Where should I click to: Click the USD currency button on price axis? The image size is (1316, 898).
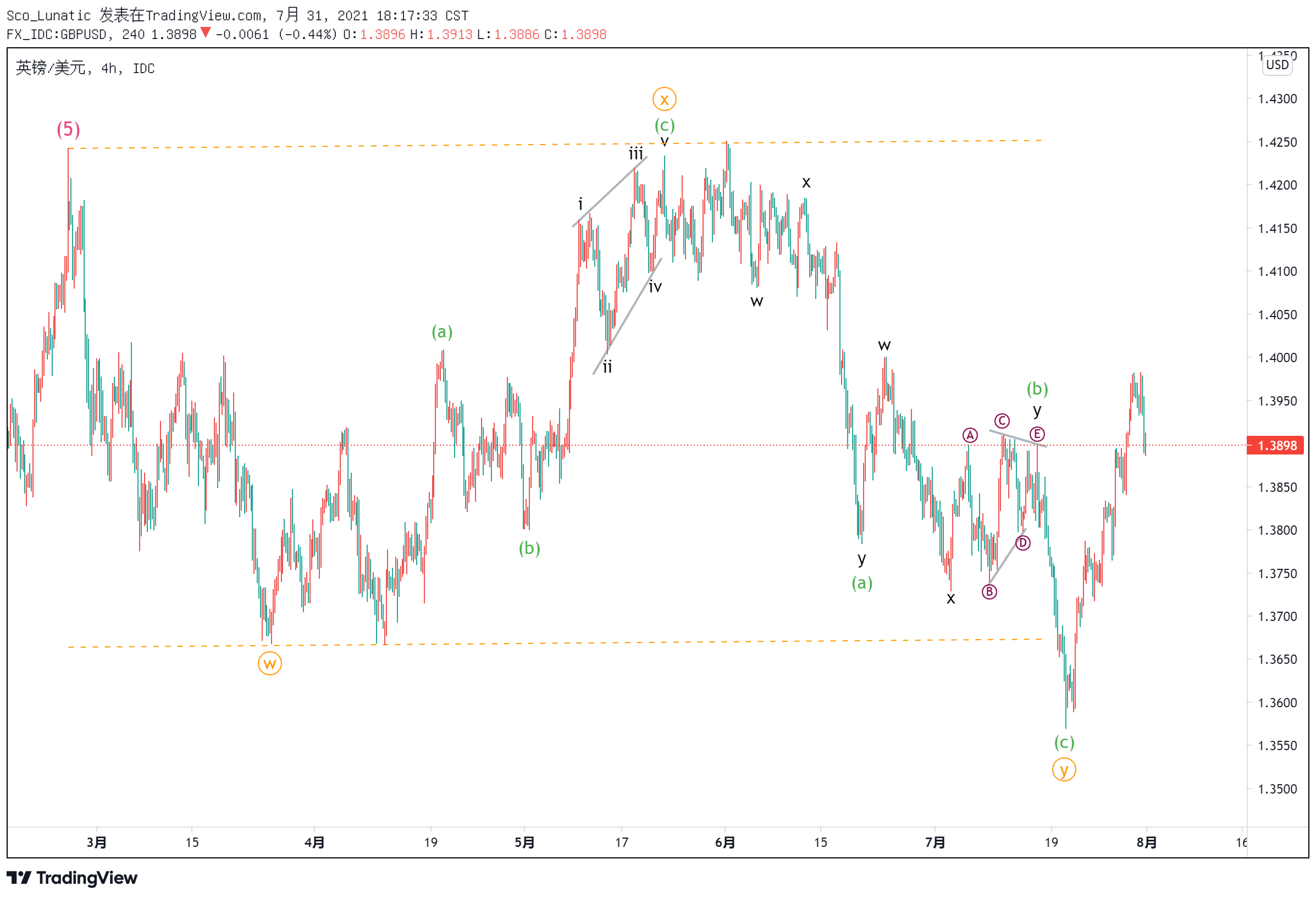[x=1277, y=64]
